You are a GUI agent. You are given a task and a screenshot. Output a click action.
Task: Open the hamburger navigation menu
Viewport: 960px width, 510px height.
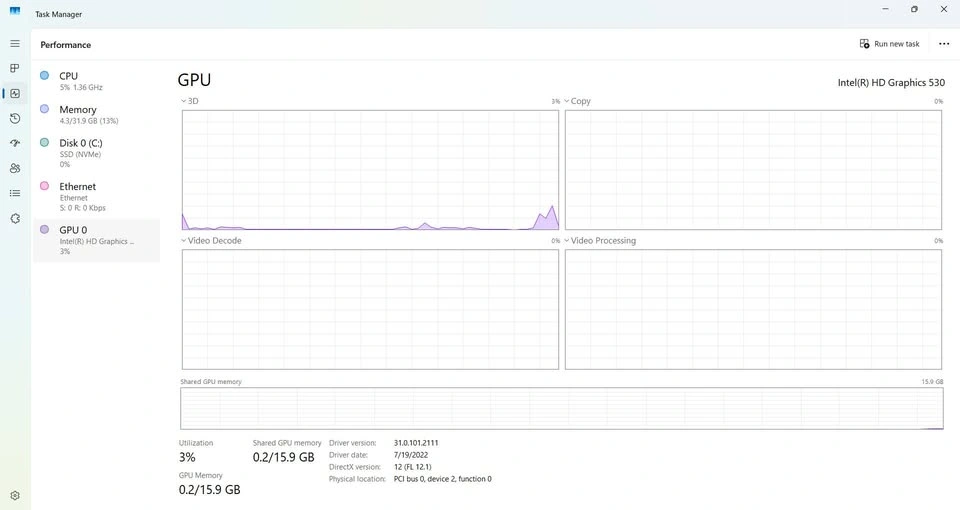point(15,44)
